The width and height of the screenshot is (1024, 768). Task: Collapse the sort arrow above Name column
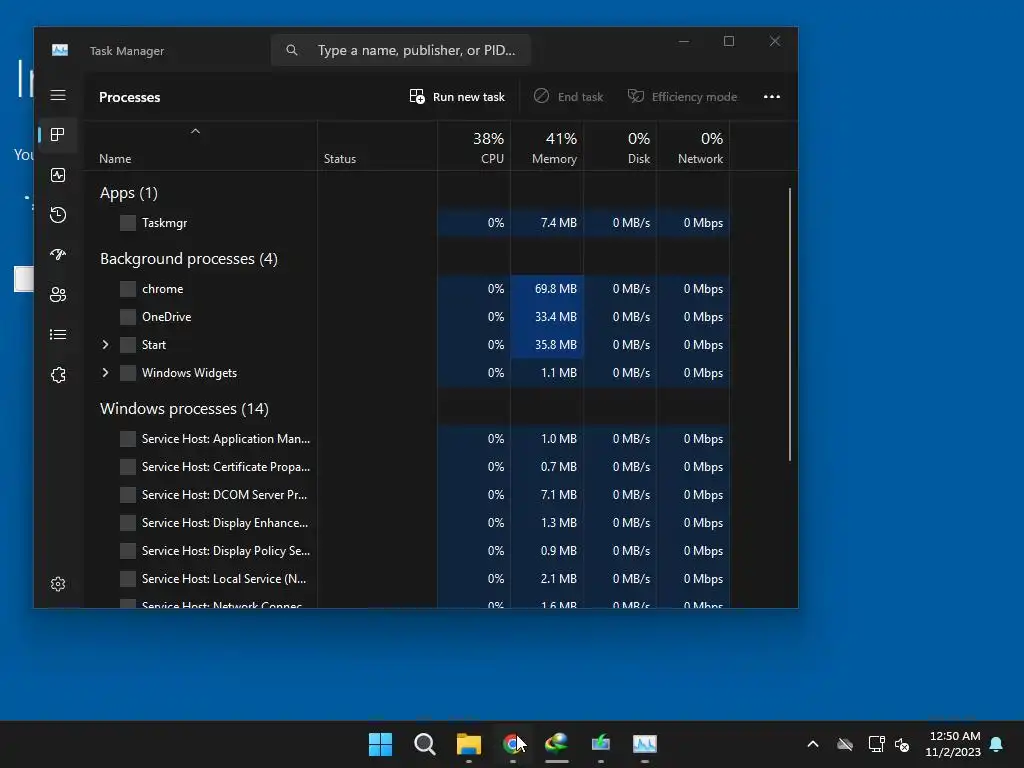tap(195, 131)
